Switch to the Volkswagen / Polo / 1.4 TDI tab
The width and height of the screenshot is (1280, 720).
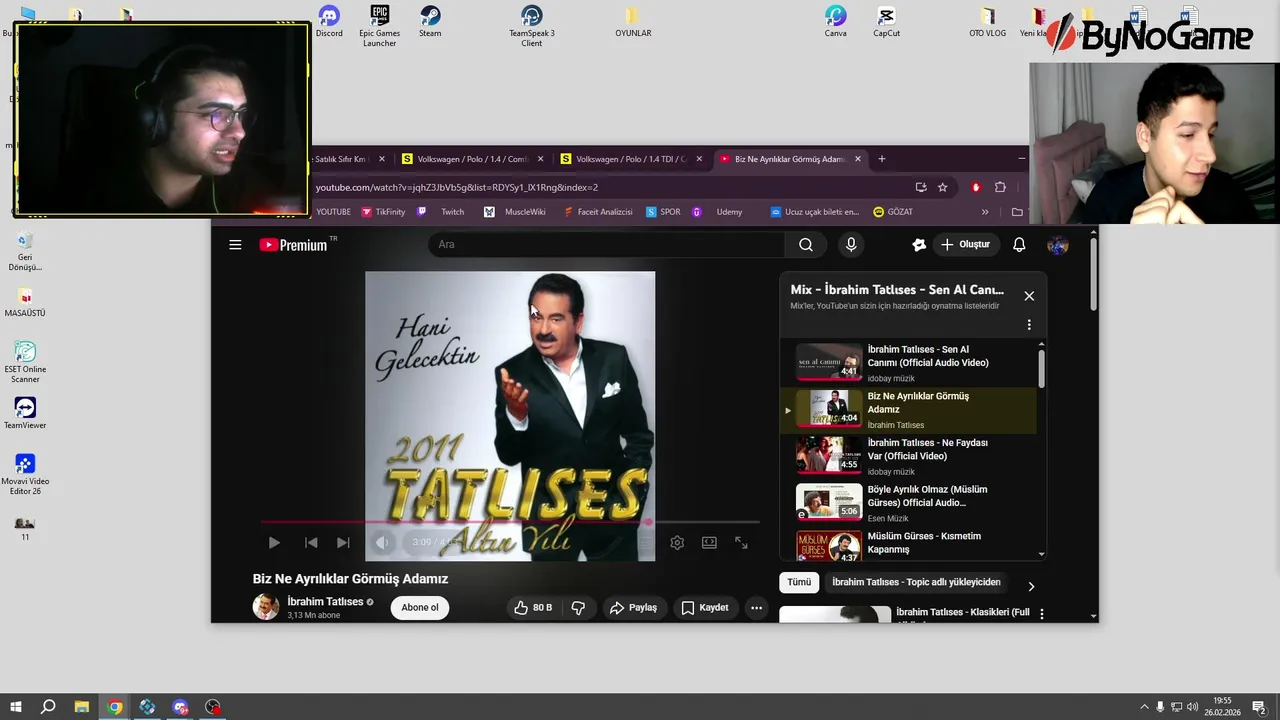(x=631, y=159)
